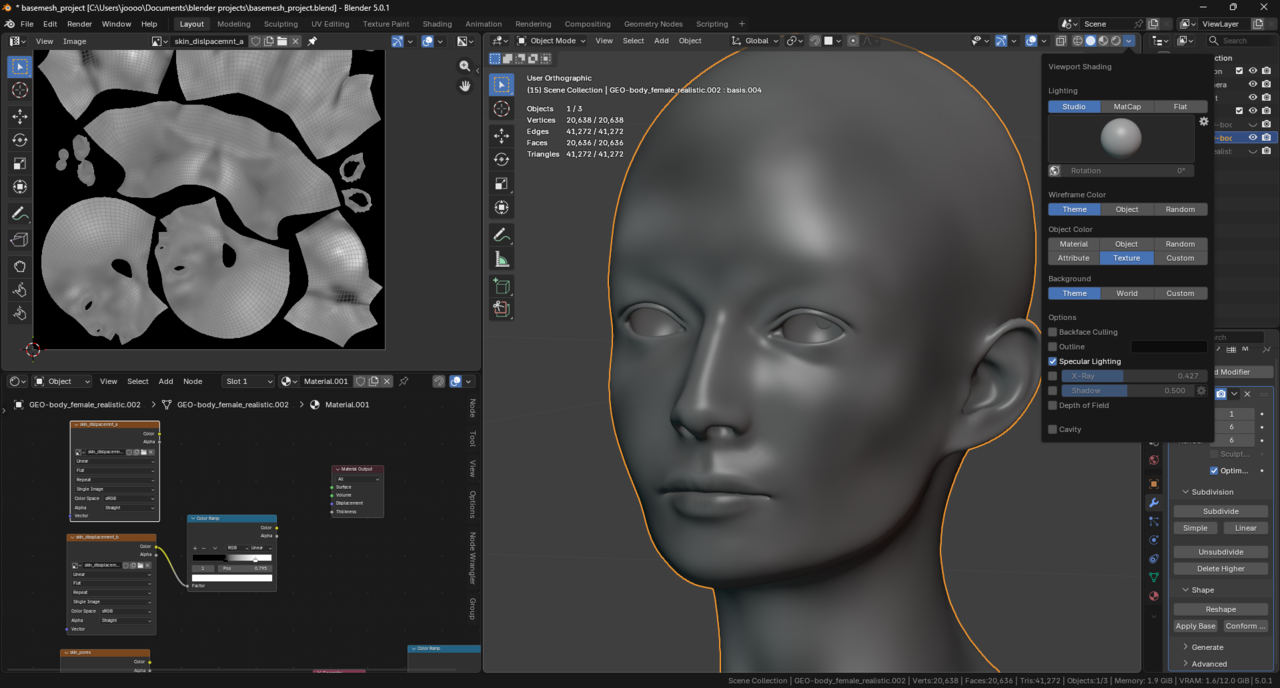This screenshot has height=688, width=1280.
Task: Open the Global transform orientation dropdown
Action: (x=755, y=41)
